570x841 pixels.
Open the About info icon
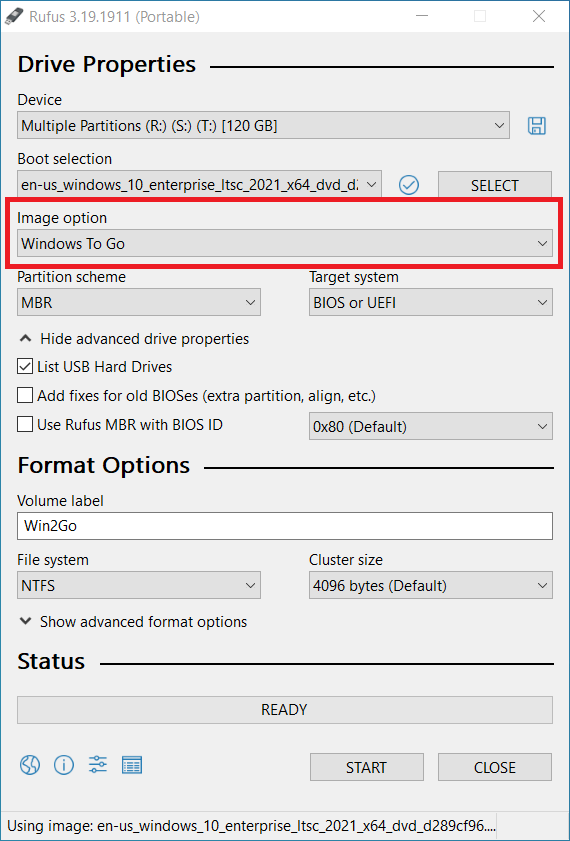tap(64, 764)
